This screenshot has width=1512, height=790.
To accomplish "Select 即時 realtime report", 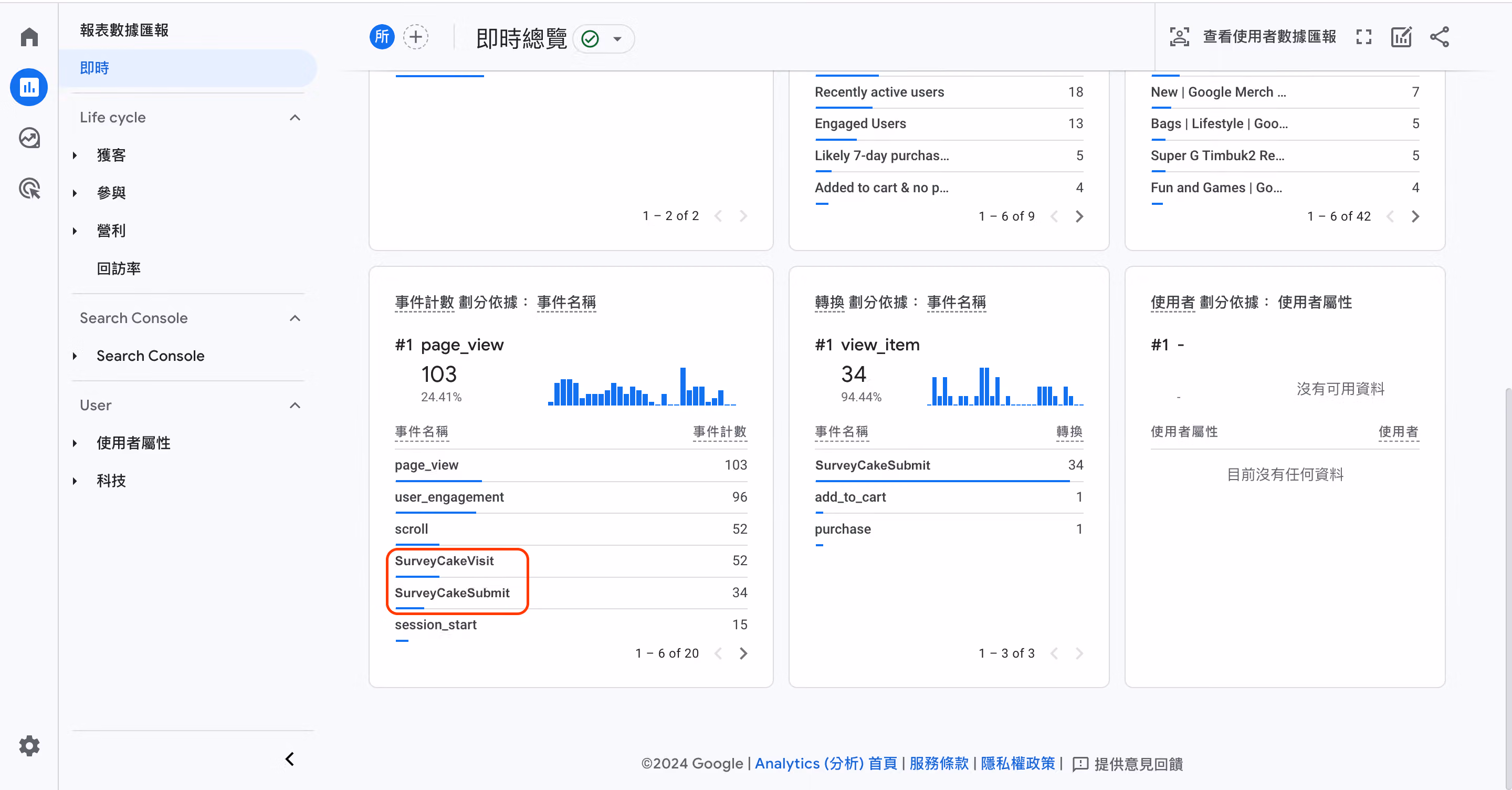I will point(188,68).
